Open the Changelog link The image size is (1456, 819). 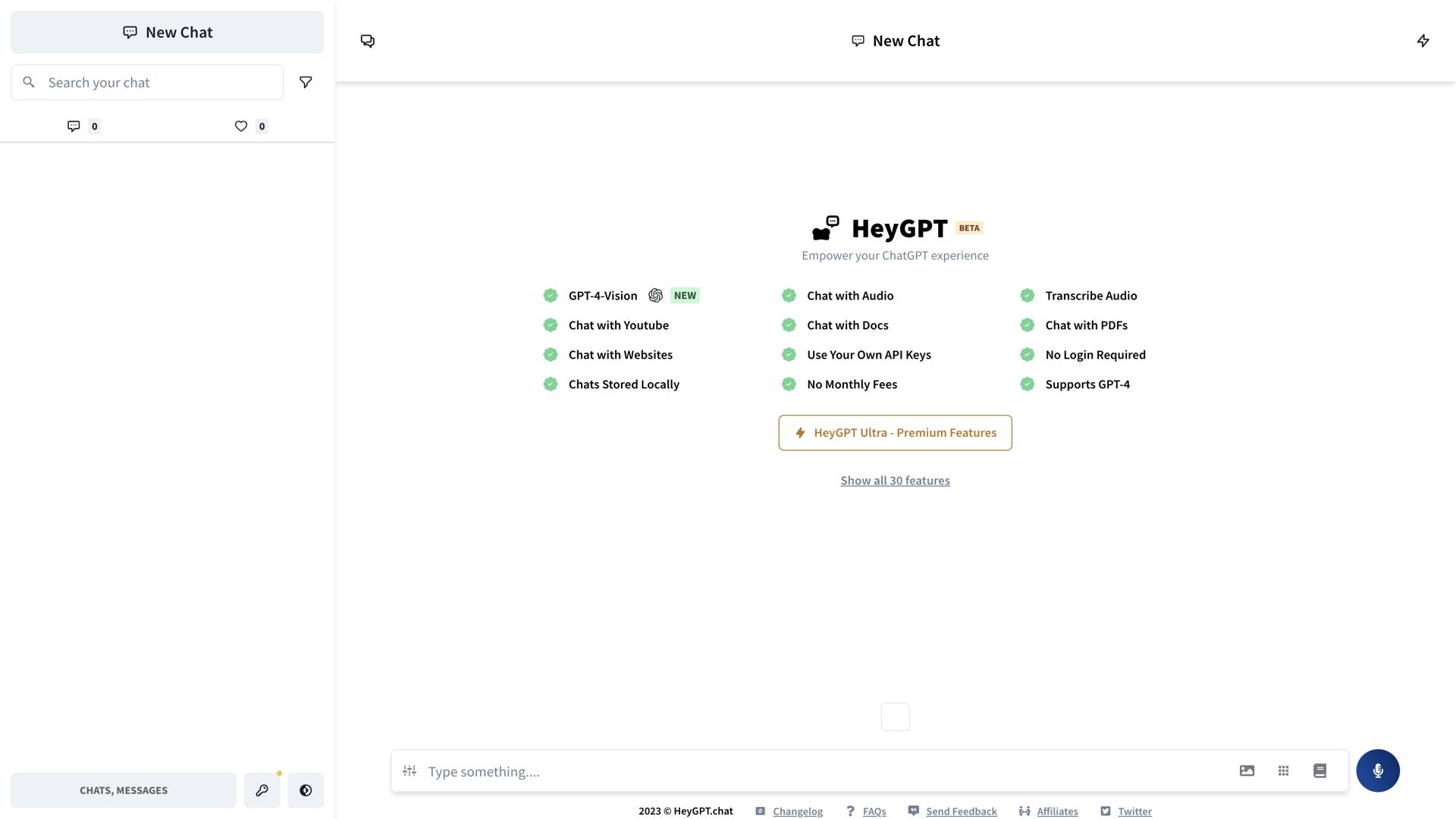[x=797, y=811]
